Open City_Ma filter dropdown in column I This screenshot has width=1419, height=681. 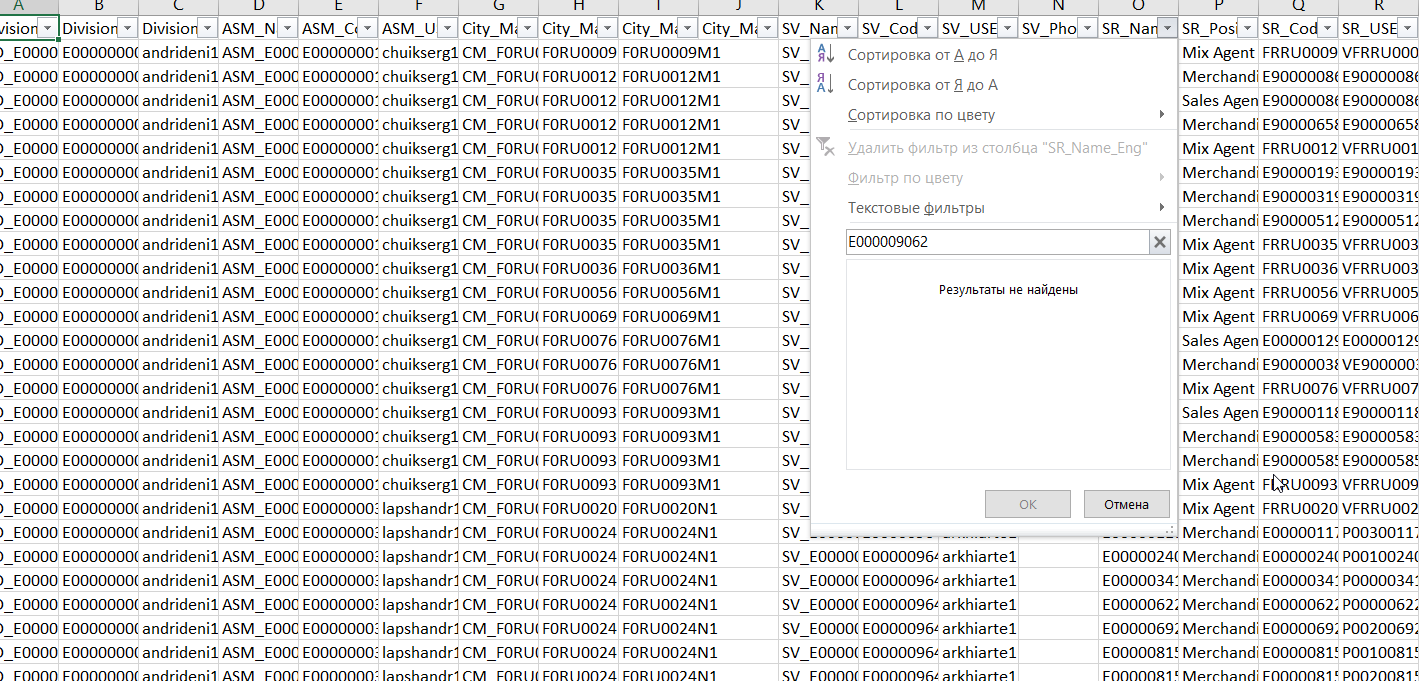687,29
